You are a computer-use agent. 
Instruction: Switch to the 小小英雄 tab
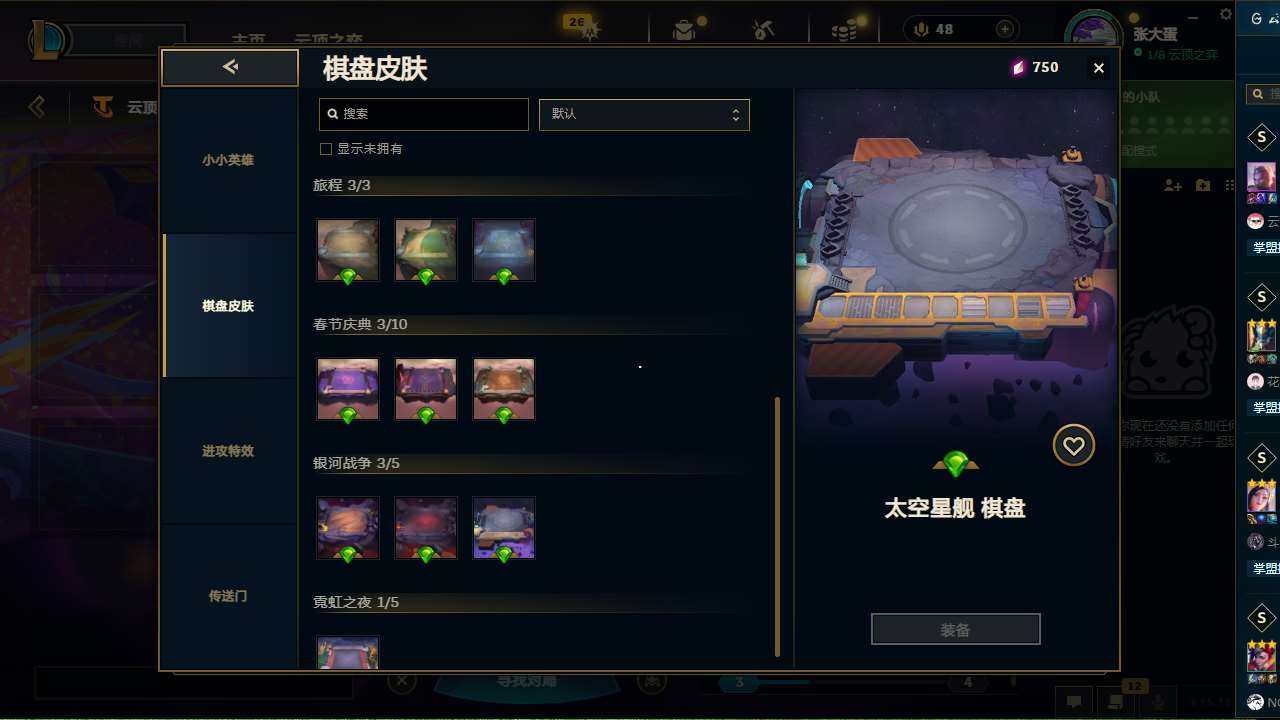tap(228, 160)
